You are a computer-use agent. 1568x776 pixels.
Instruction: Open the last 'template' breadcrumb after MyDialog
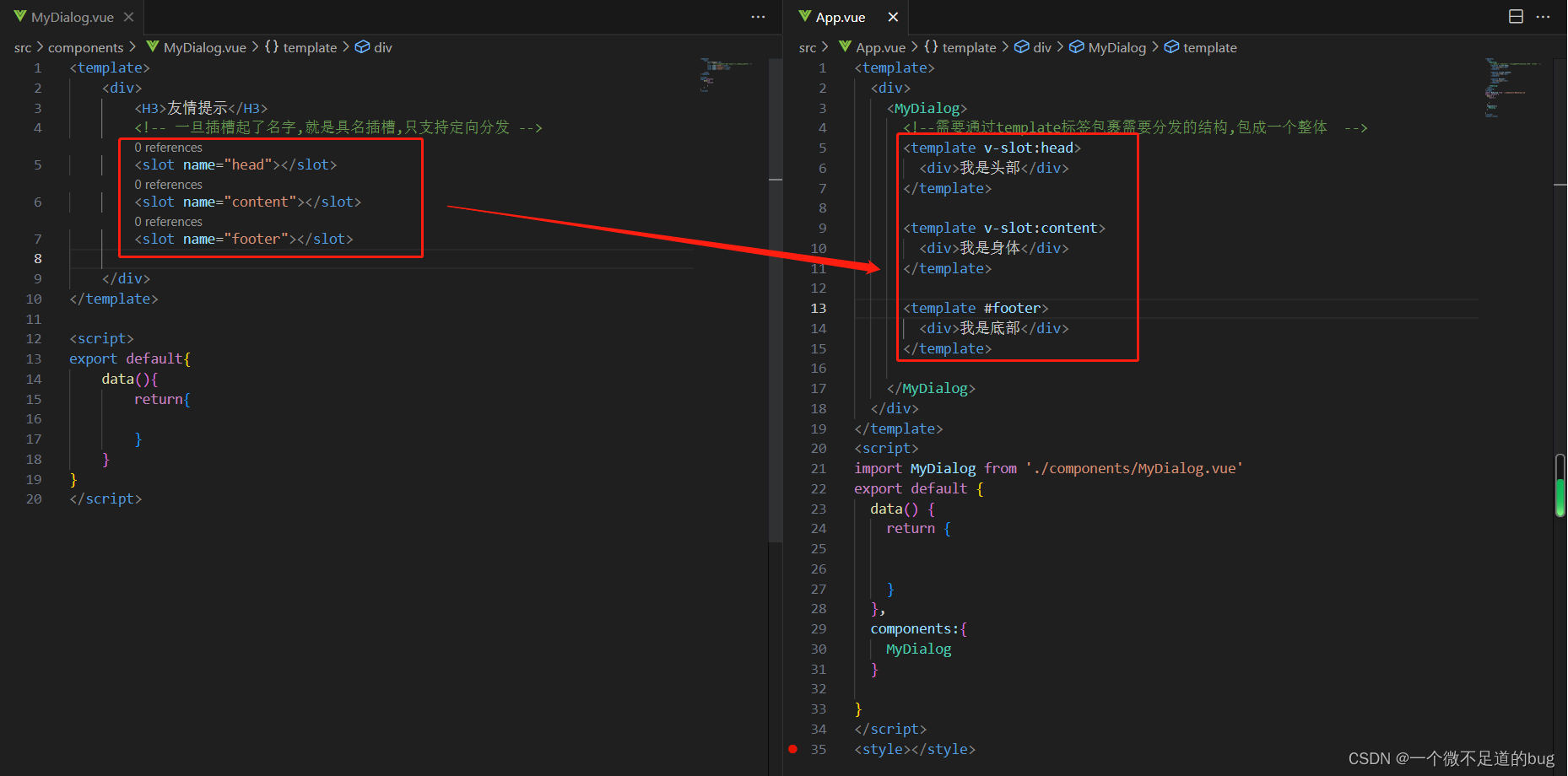(1201, 48)
